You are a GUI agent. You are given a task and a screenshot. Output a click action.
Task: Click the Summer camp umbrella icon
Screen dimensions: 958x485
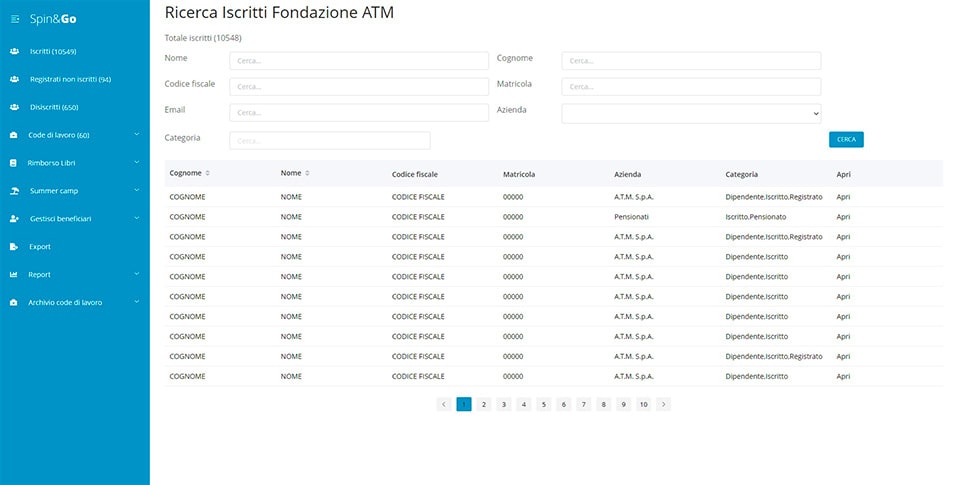(14, 191)
